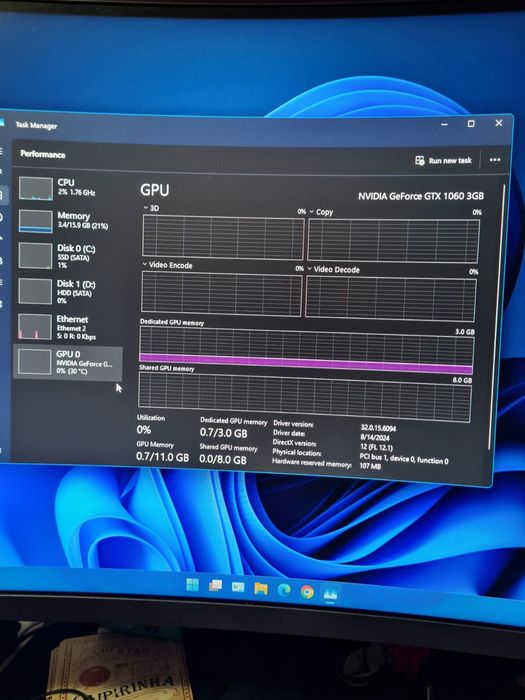Click the Run new task icon
The width and height of the screenshot is (525, 700).
420,160
